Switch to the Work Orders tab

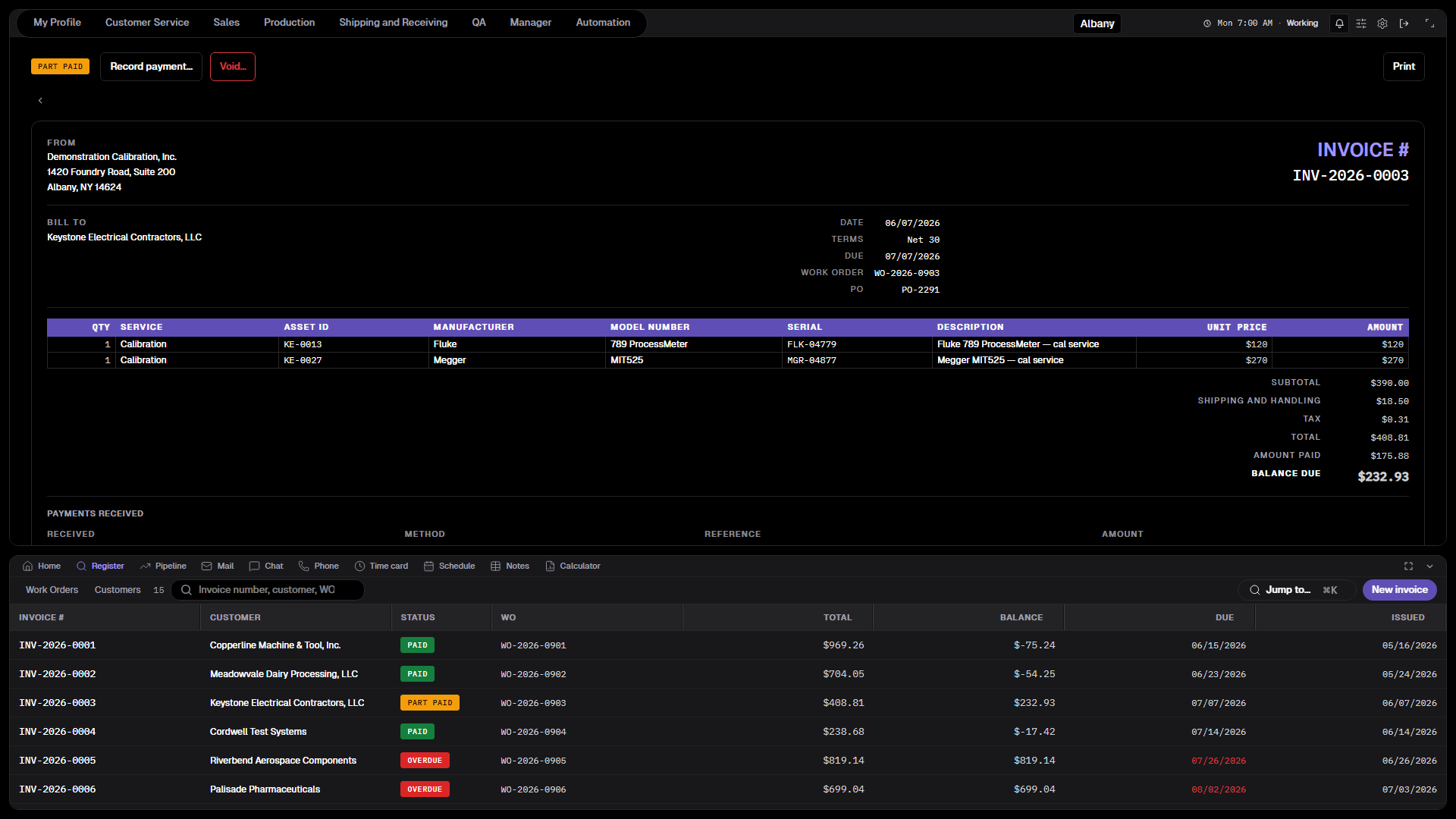click(52, 590)
